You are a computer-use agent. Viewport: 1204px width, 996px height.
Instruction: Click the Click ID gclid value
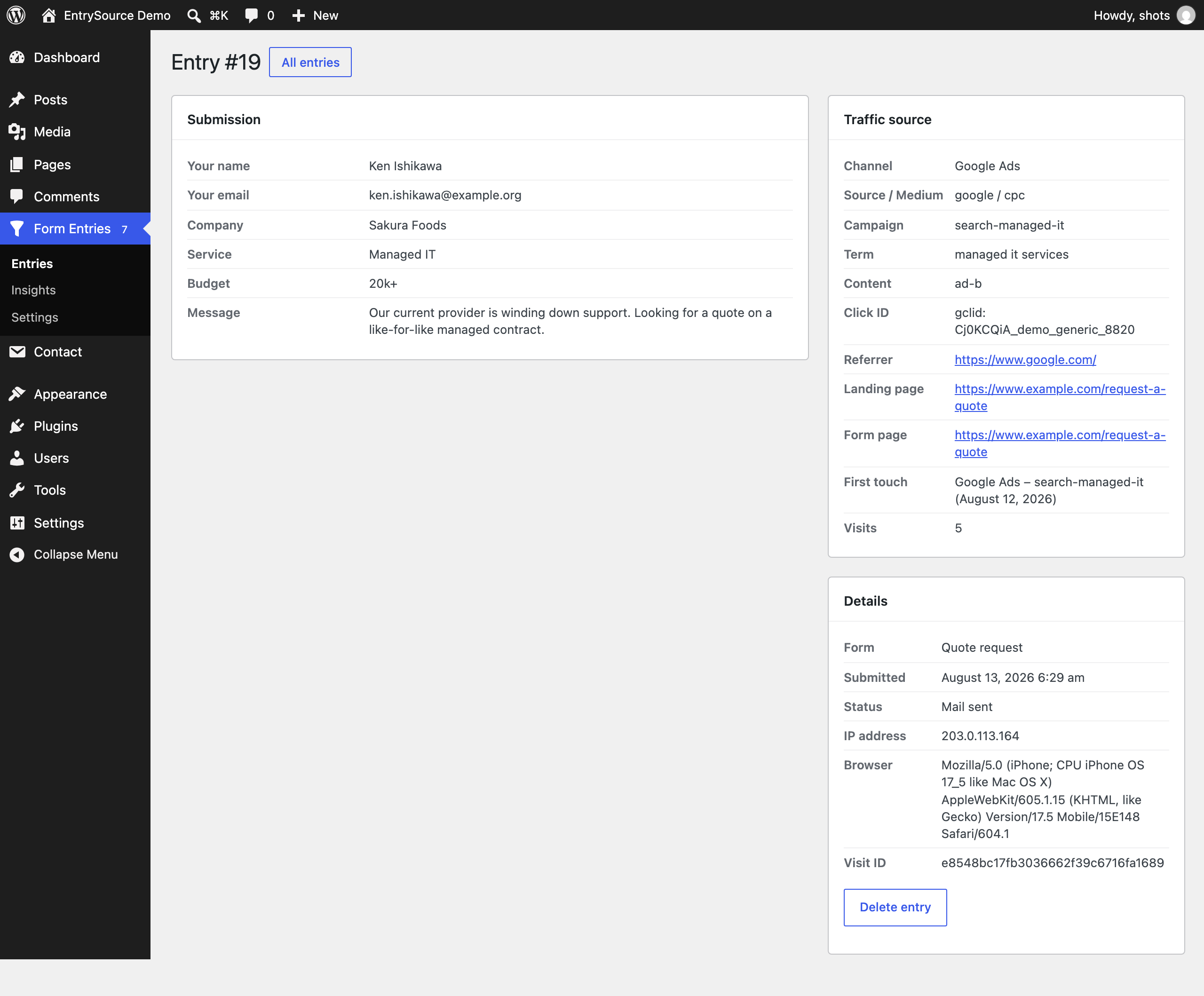tap(1044, 321)
